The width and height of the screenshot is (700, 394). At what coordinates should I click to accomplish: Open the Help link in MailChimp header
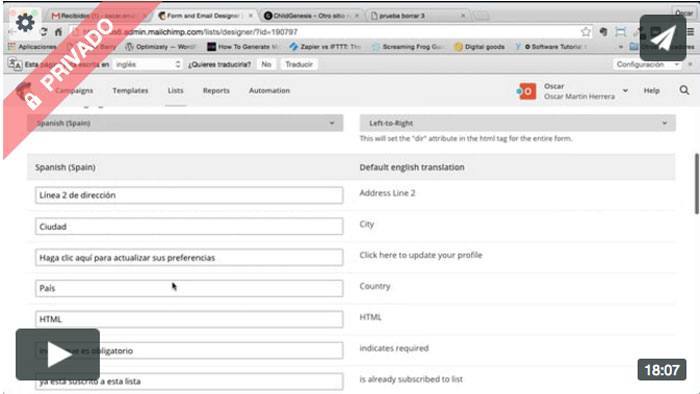coord(651,91)
